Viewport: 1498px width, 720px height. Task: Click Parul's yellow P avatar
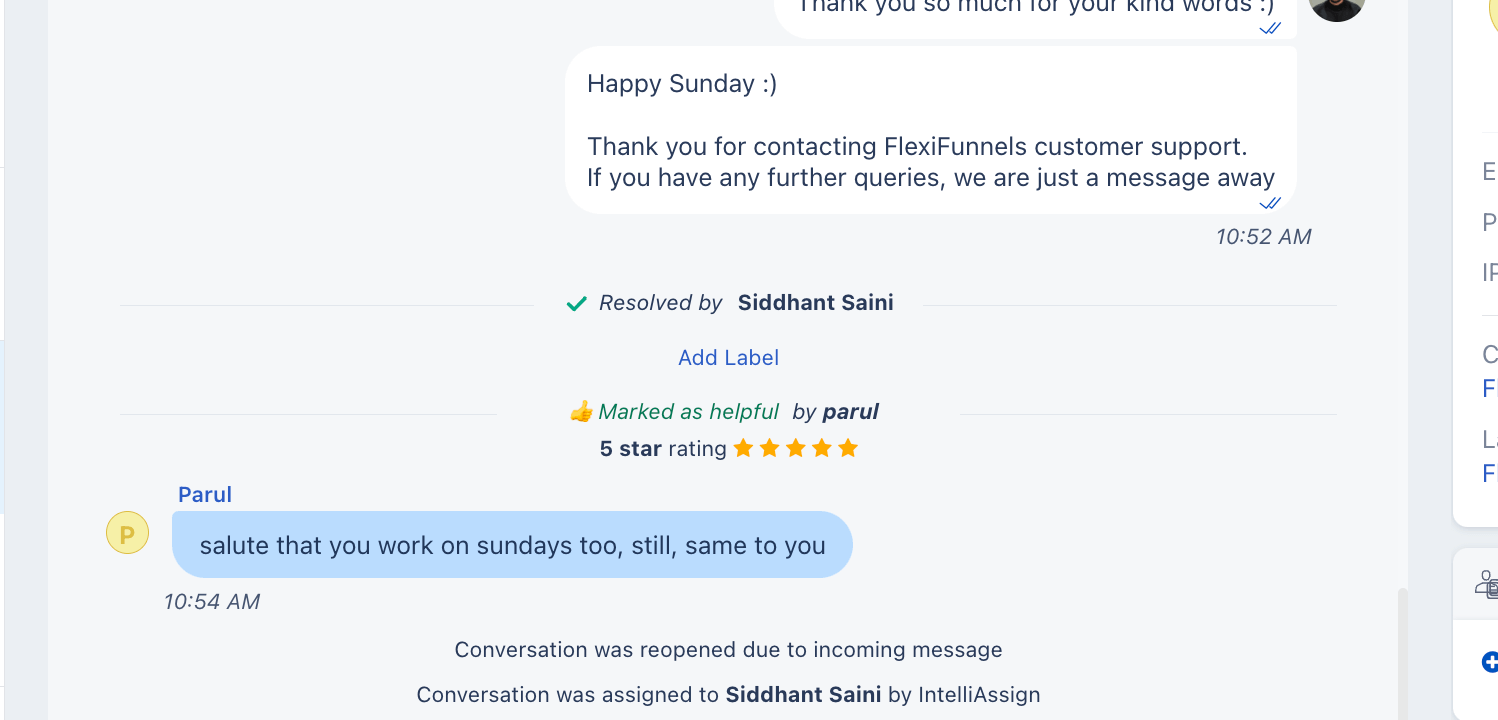click(x=127, y=533)
